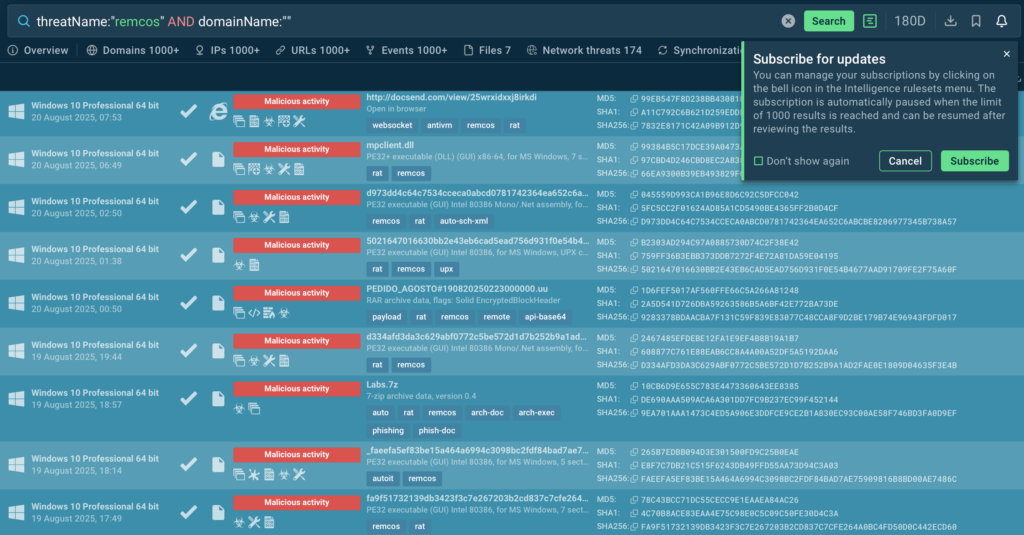The image size is (1024, 535).
Task: Open the 180D time range dropdown
Action: (909, 21)
